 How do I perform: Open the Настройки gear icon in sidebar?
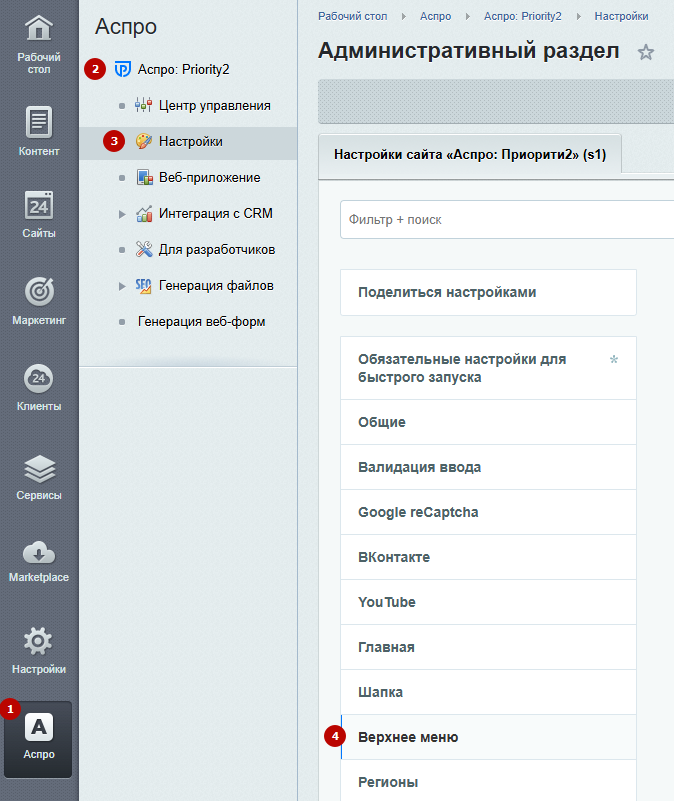click(x=39, y=641)
